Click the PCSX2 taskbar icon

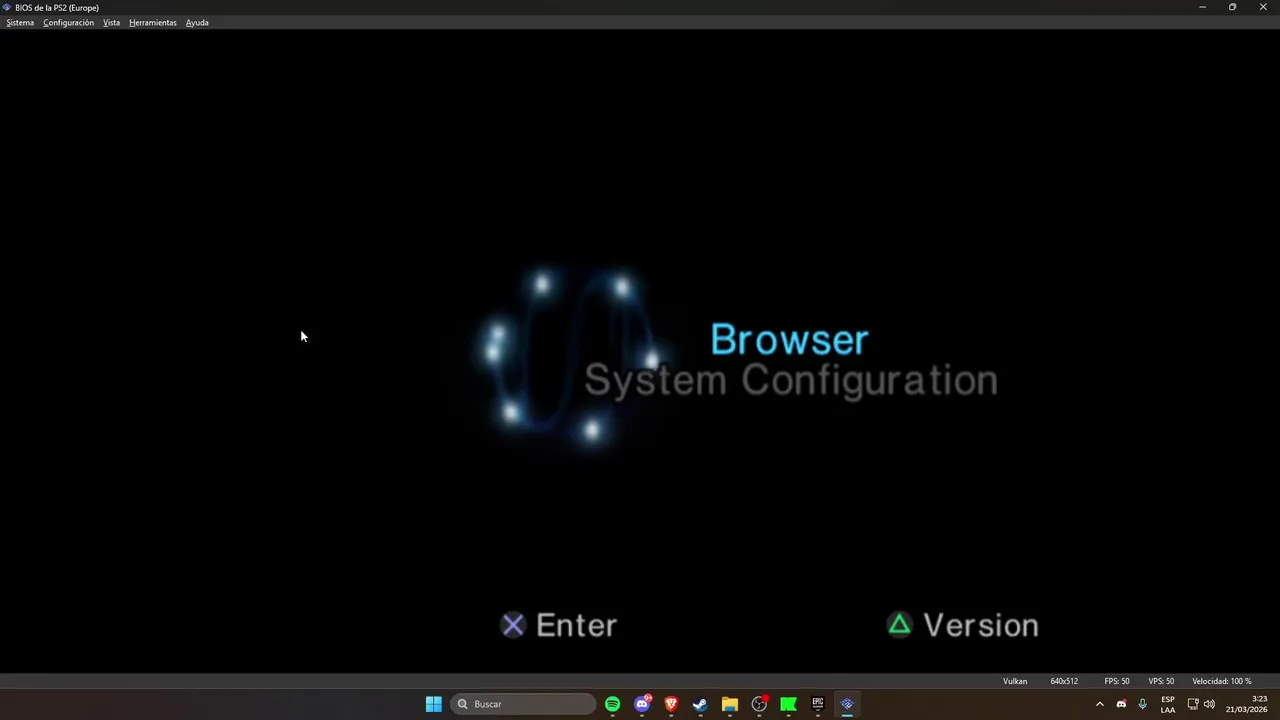(847, 704)
